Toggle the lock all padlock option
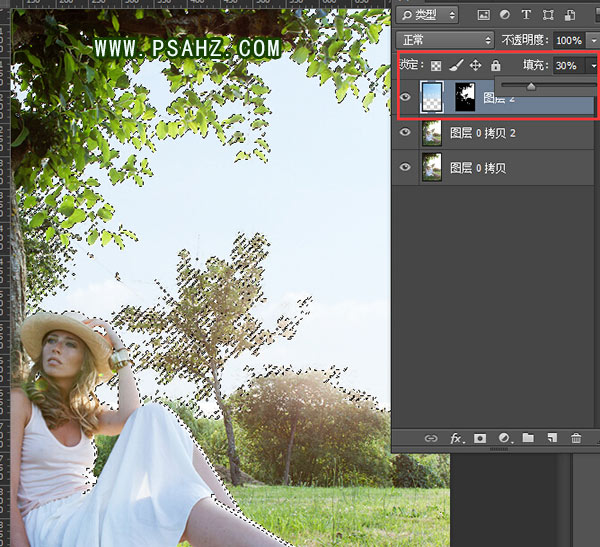The width and height of the screenshot is (600, 547). coord(495,65)
